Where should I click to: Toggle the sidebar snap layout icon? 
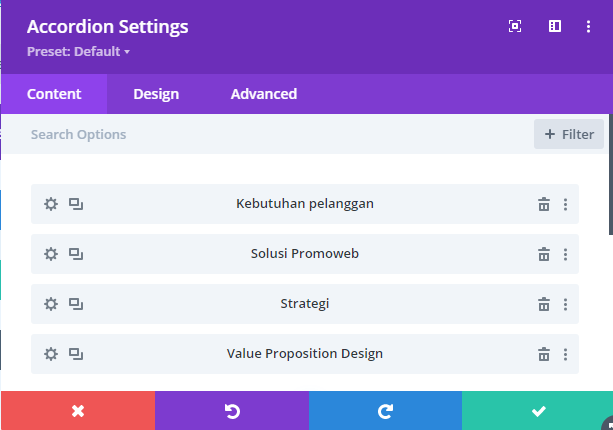(x=555, y=26)
